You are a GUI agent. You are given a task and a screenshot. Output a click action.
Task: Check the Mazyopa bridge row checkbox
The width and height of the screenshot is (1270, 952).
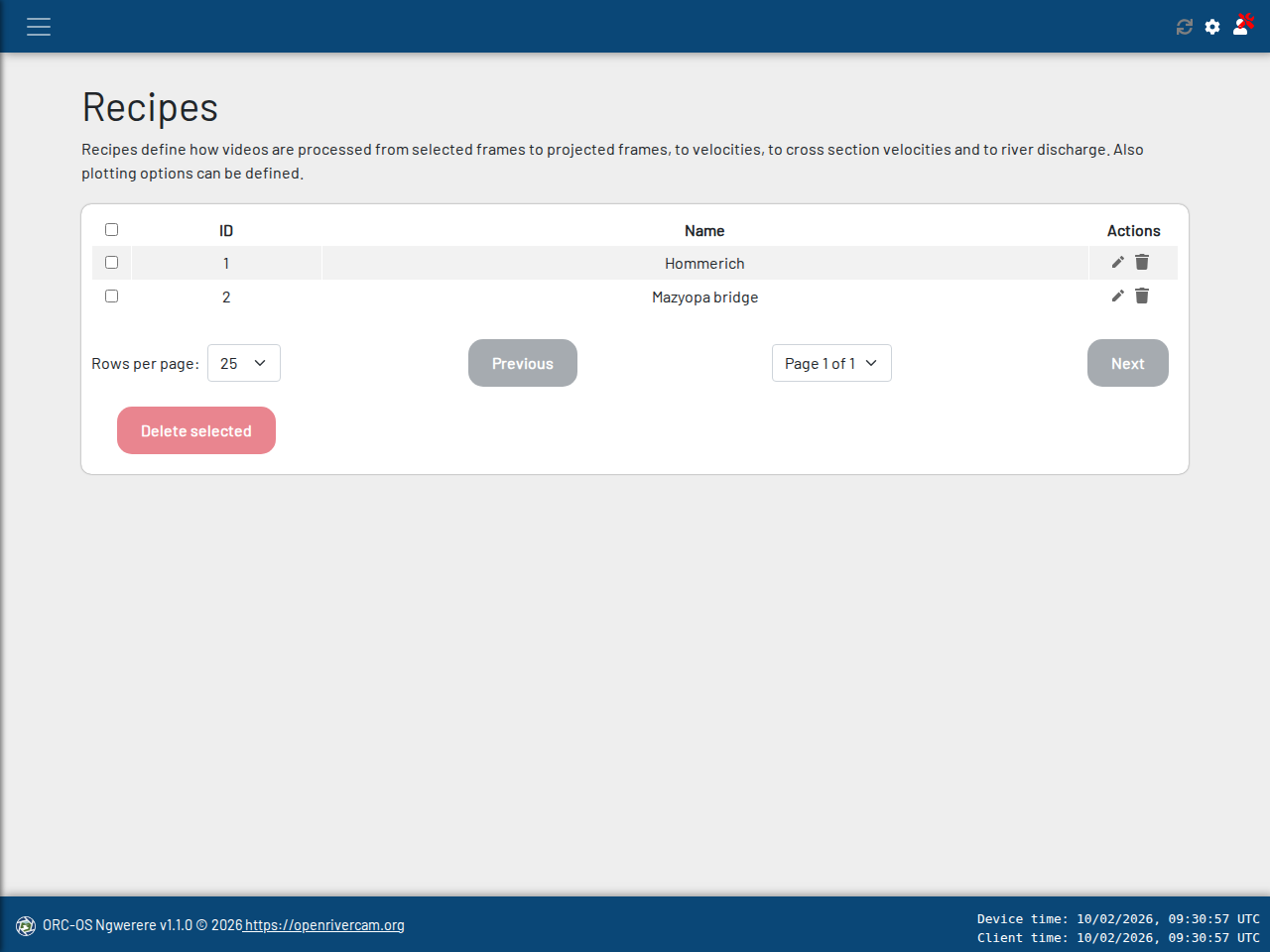pyautogui.click(x=111, y=297)
